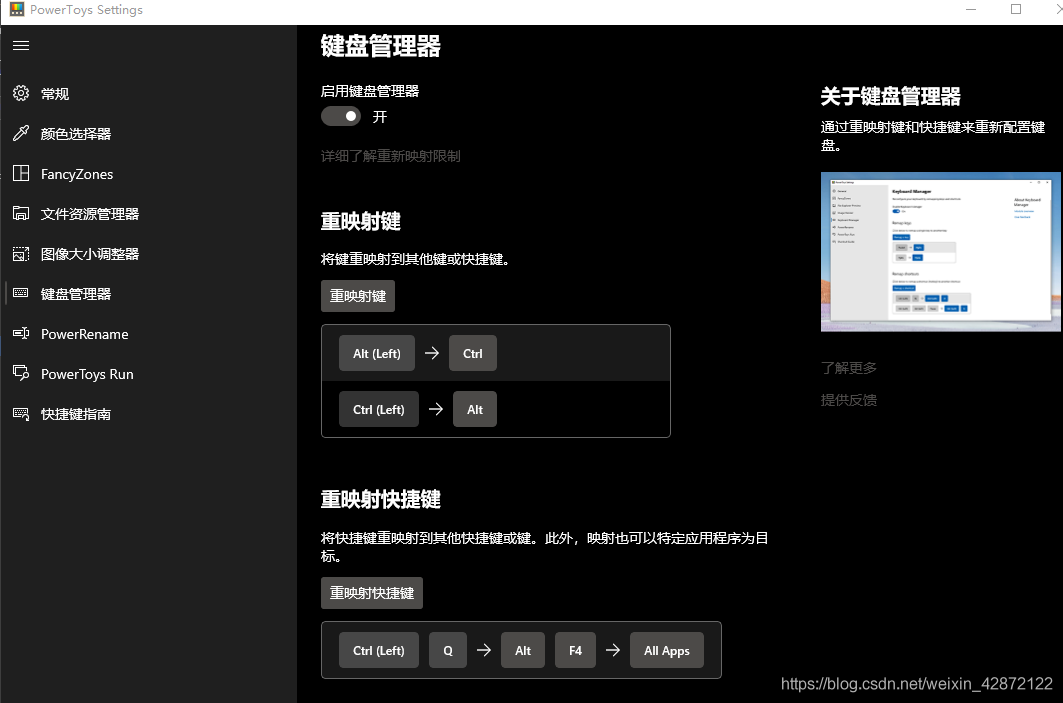The image size is (1063, 703).
Task: Click the 重映射快捷键 button
Action: pos(372,593)
